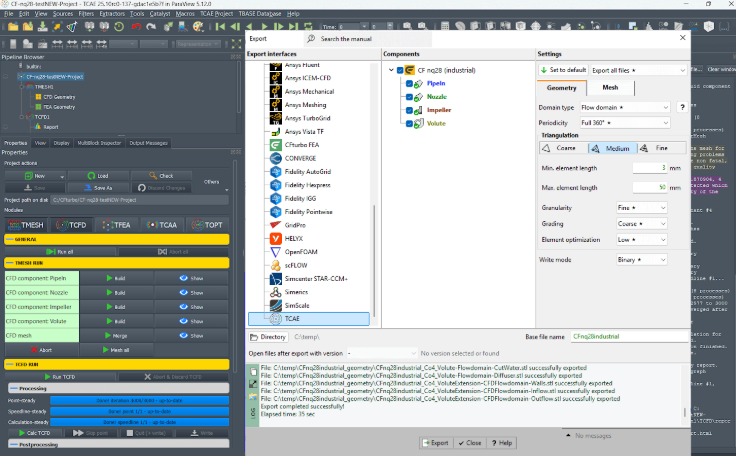Open the version dropdown for opening files

(382, 353)
